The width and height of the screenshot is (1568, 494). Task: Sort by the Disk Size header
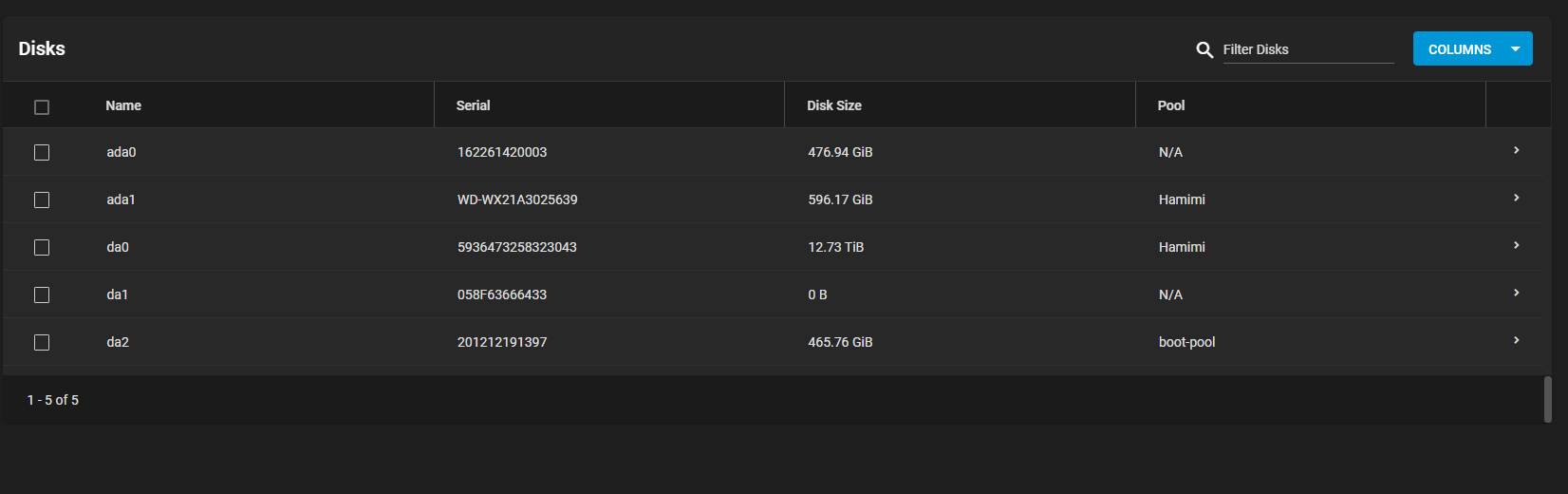(834, 105)
